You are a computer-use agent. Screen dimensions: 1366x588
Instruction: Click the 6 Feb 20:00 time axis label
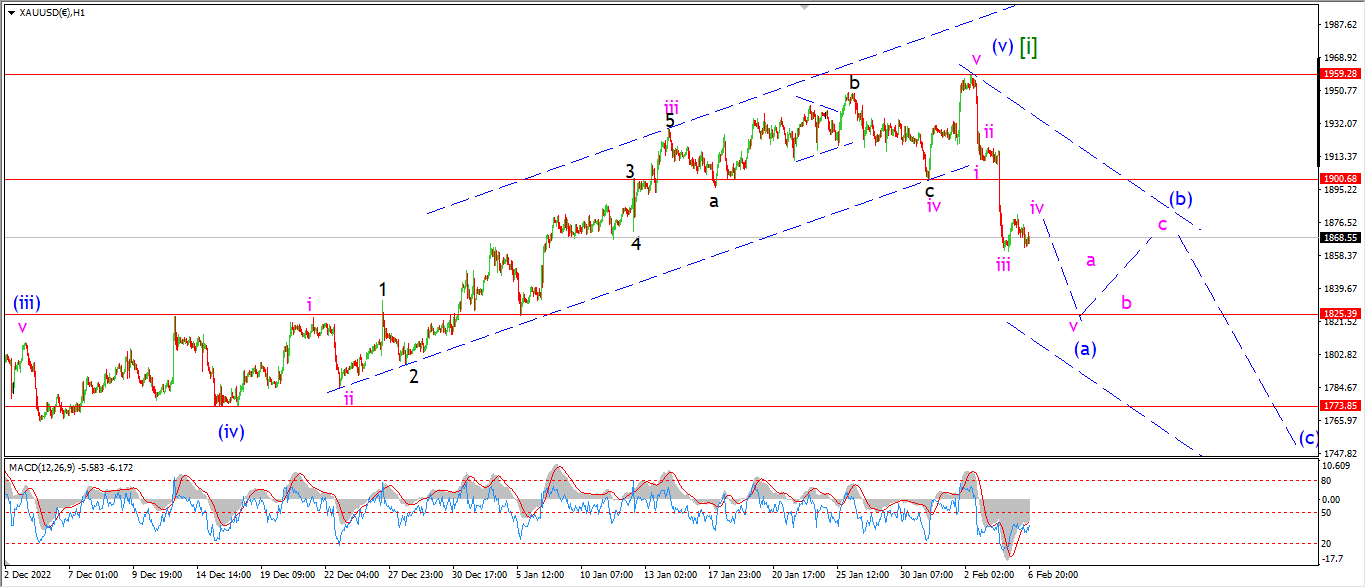(1054, 576)
